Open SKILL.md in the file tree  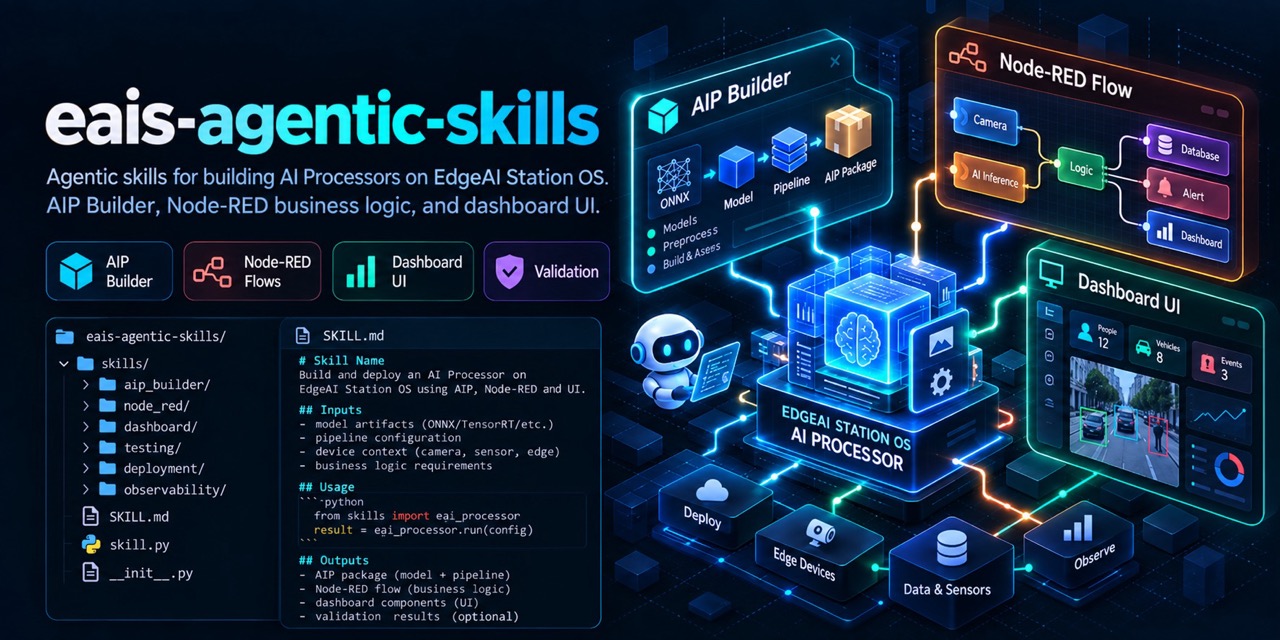126,517
